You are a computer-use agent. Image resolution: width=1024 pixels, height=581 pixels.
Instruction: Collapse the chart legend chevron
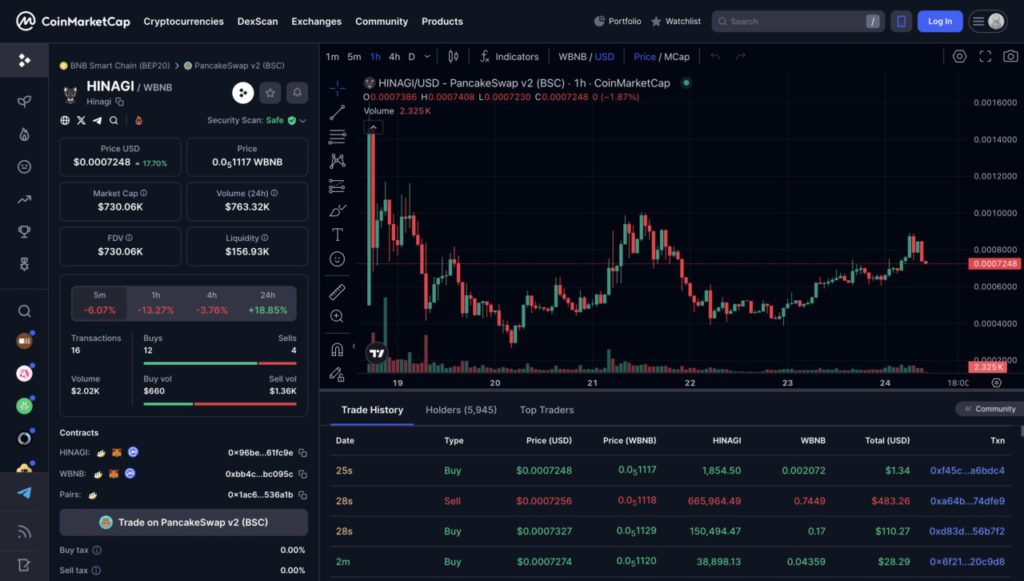coord(373,127)
